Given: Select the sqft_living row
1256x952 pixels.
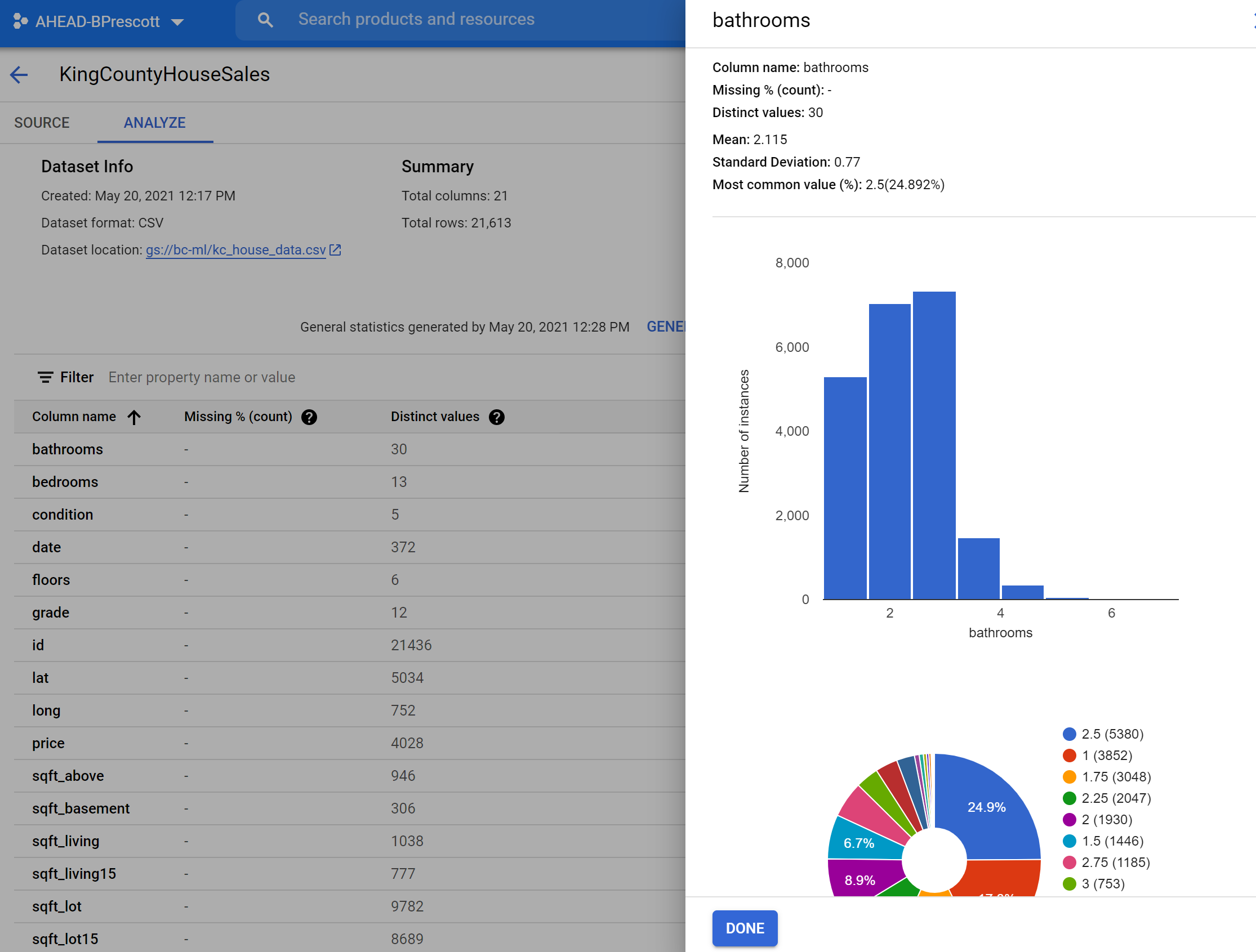Looking at the screenshot, I should pyautogui.click(x=349, y=841).
